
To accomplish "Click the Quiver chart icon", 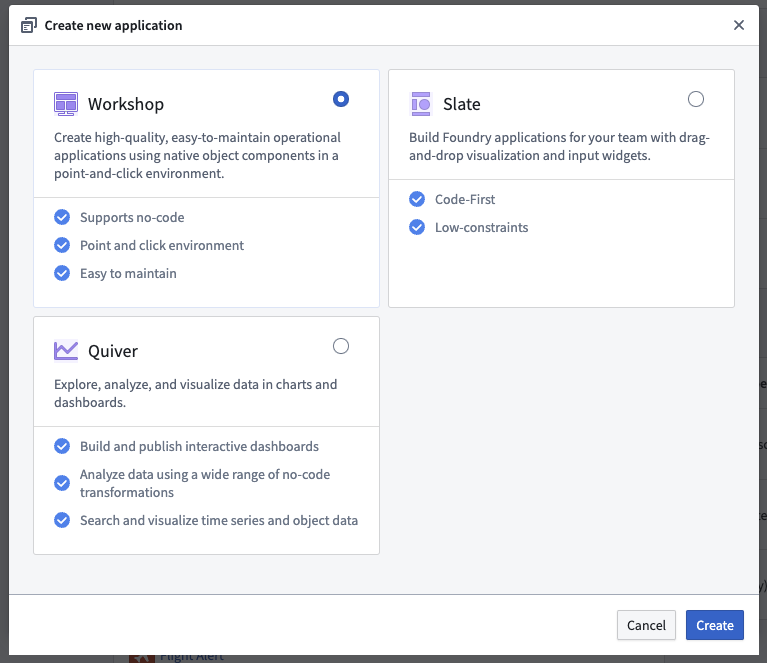I will pyautogui.click(x=66, y=350).
